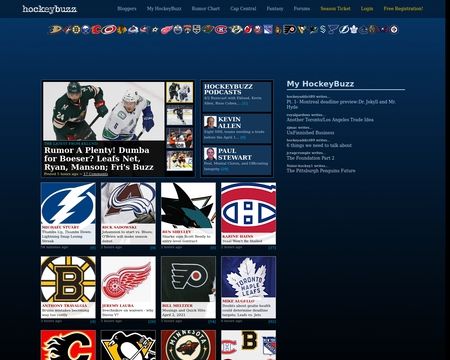Open the Philadelphia Flyers logo in team bar

point(289,30)
